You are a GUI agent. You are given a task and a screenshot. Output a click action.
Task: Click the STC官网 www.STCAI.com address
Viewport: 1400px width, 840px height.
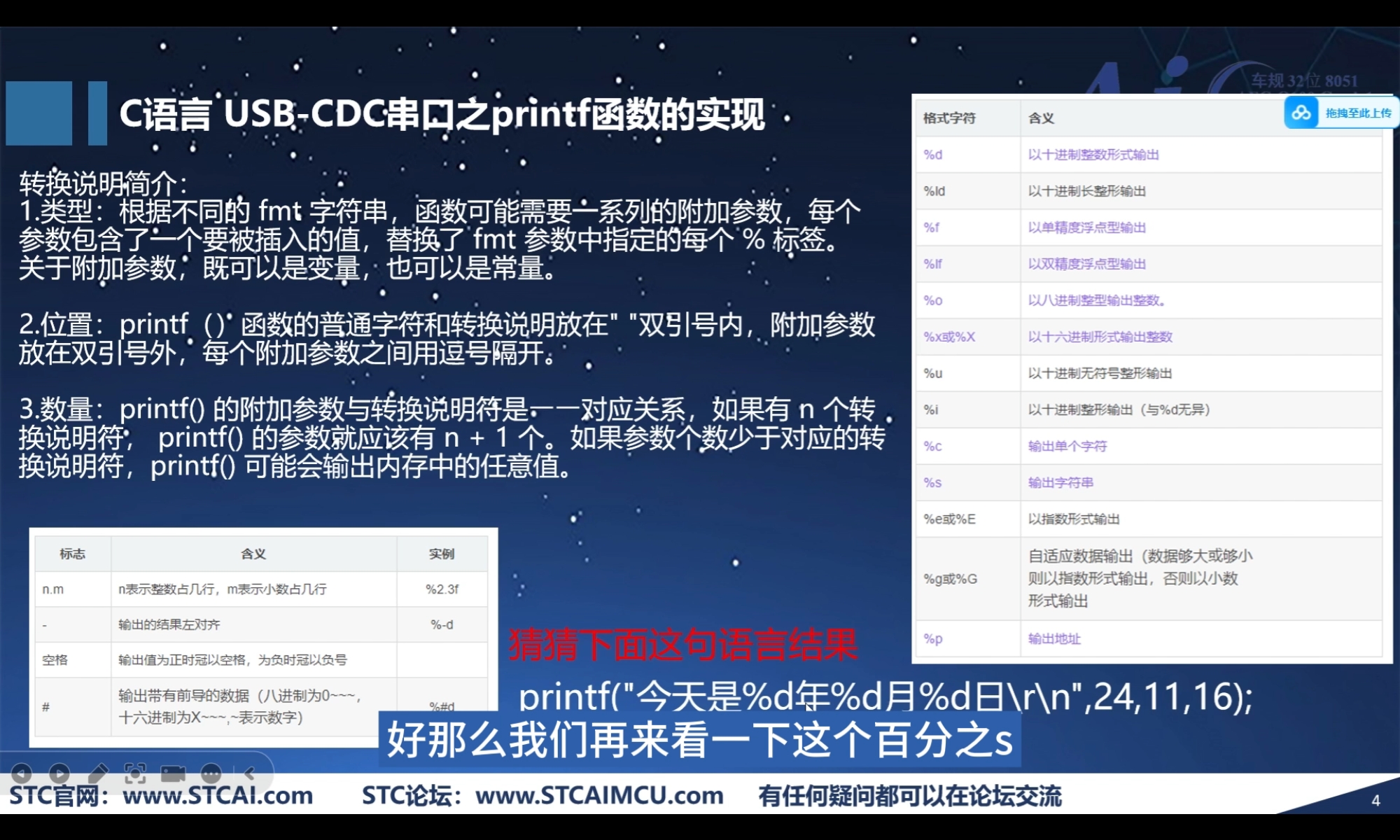pos(161,796)
